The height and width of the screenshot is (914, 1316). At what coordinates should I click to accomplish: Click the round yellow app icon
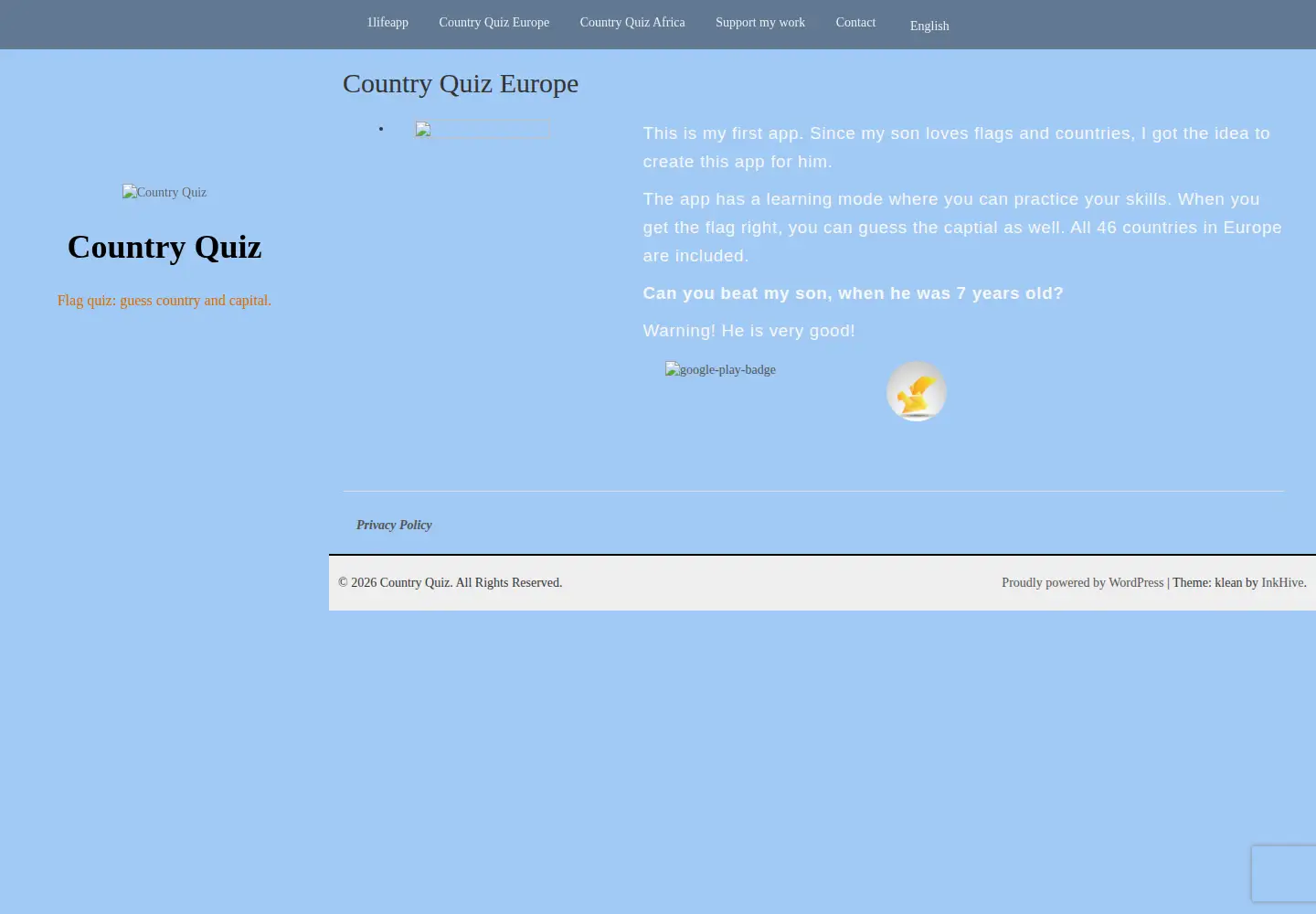click(x=917, y=391)
